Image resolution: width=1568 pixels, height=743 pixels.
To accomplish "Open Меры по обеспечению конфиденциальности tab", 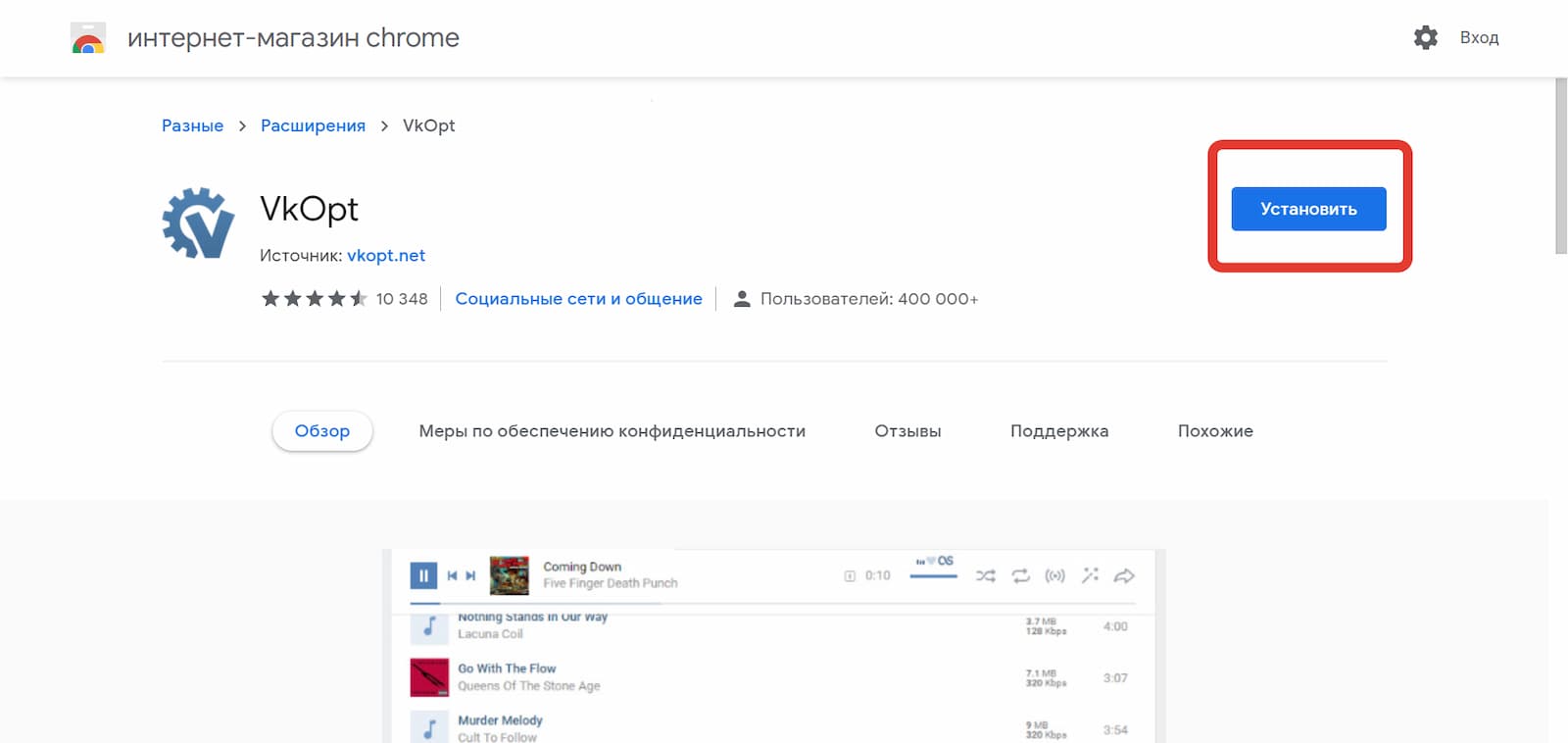I will (x=612, y=431).
